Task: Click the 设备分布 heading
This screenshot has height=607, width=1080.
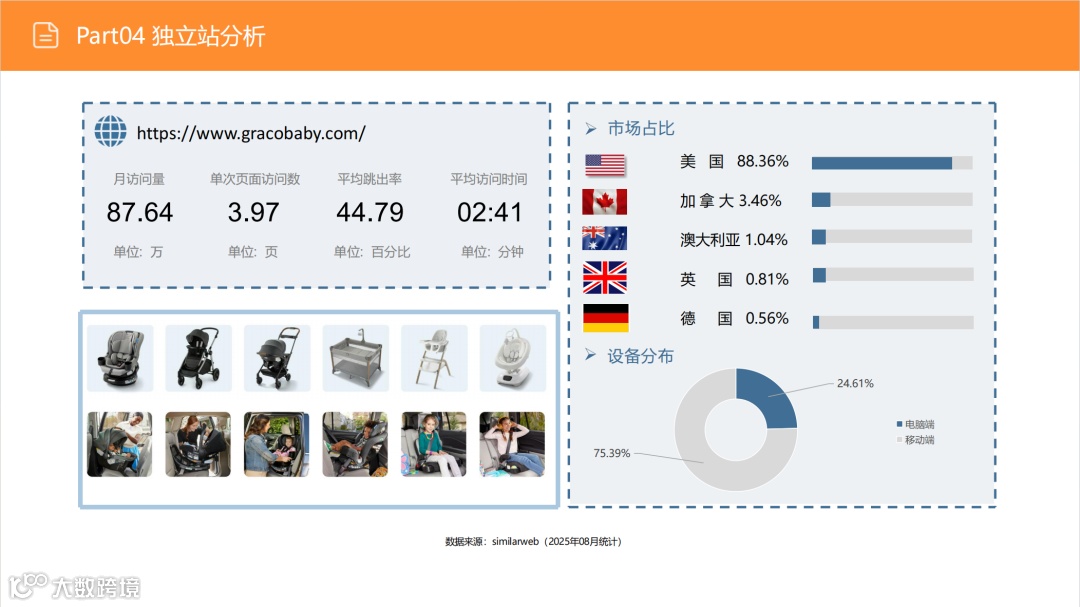Action: [x=641, y=356]
